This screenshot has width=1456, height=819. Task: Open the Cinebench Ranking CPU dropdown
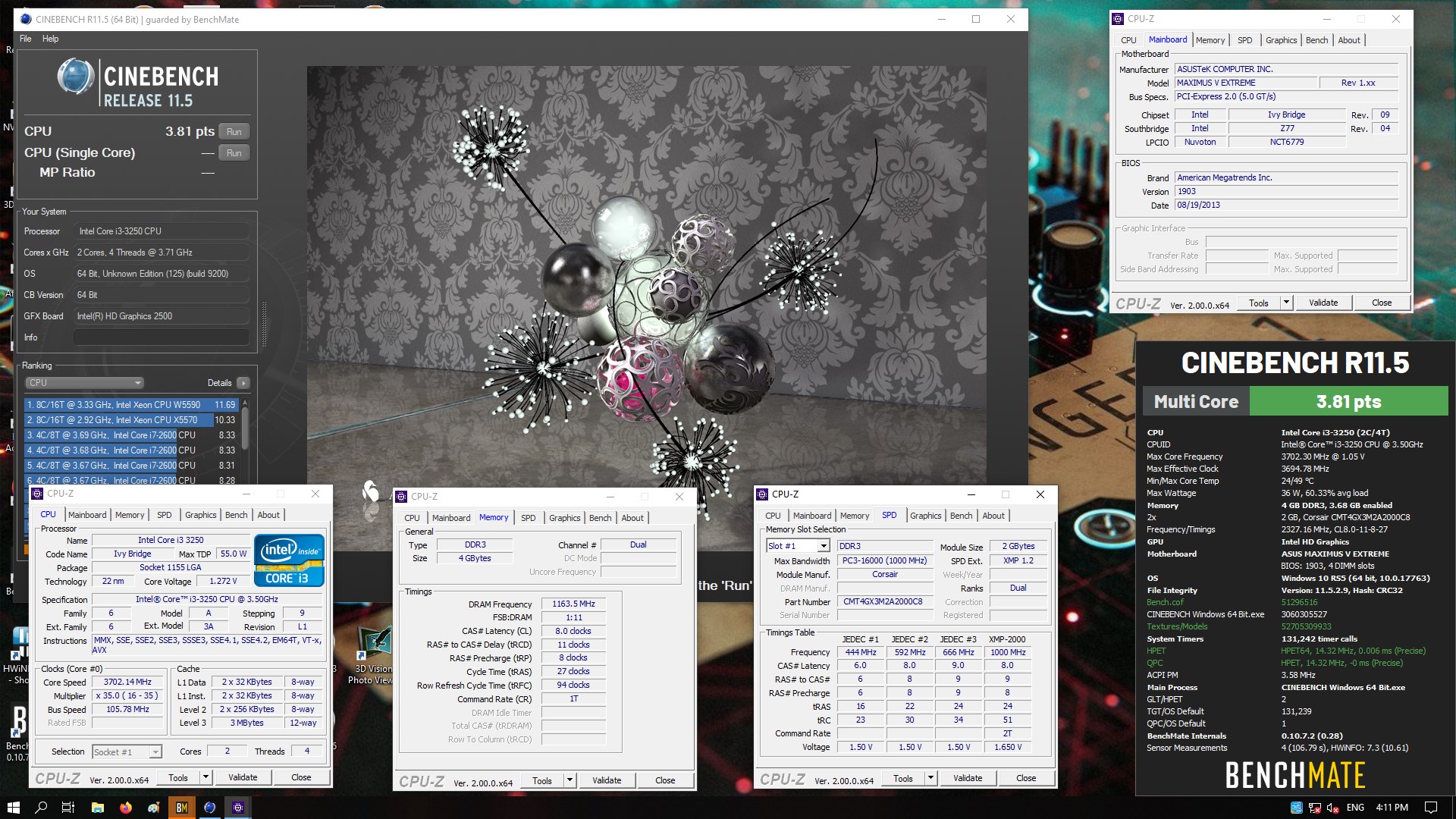point(84,383)
